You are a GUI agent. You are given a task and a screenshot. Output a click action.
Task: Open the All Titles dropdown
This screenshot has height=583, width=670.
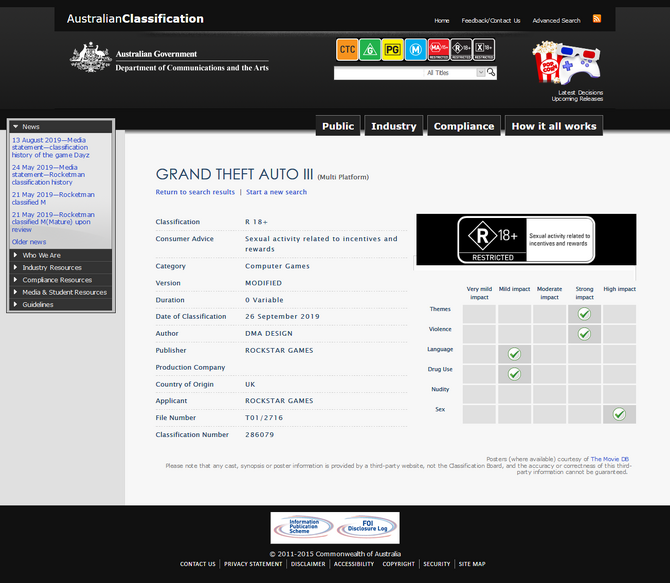click(481, 73)
